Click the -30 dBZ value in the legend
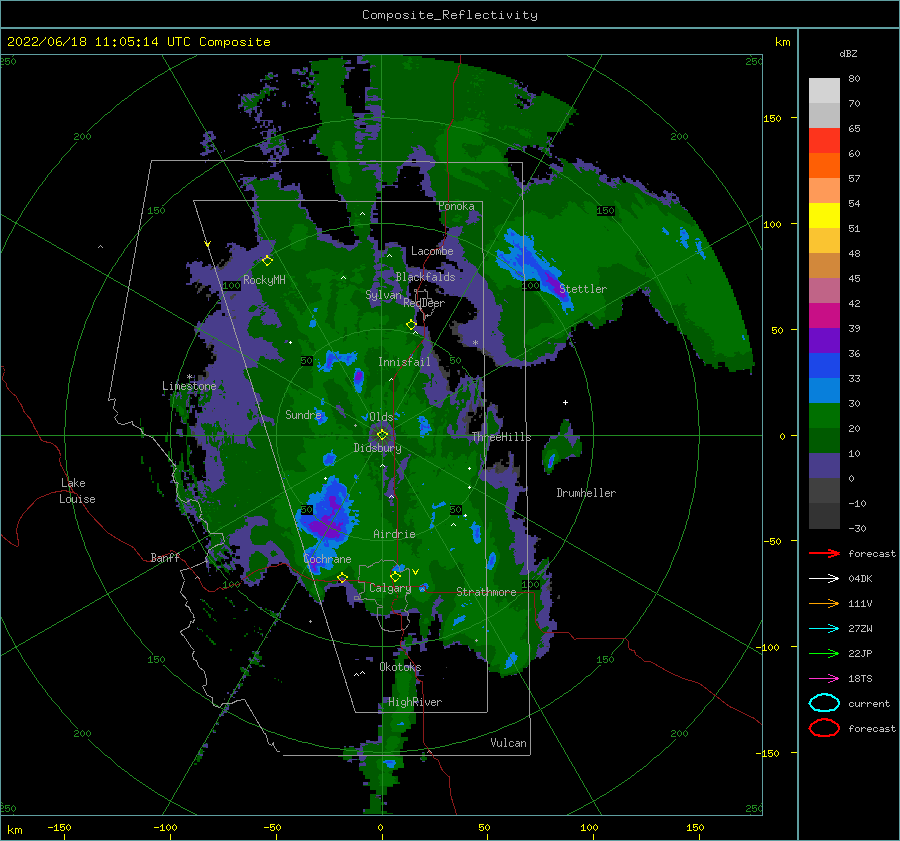900x841 pixels. tap(857, 528)
